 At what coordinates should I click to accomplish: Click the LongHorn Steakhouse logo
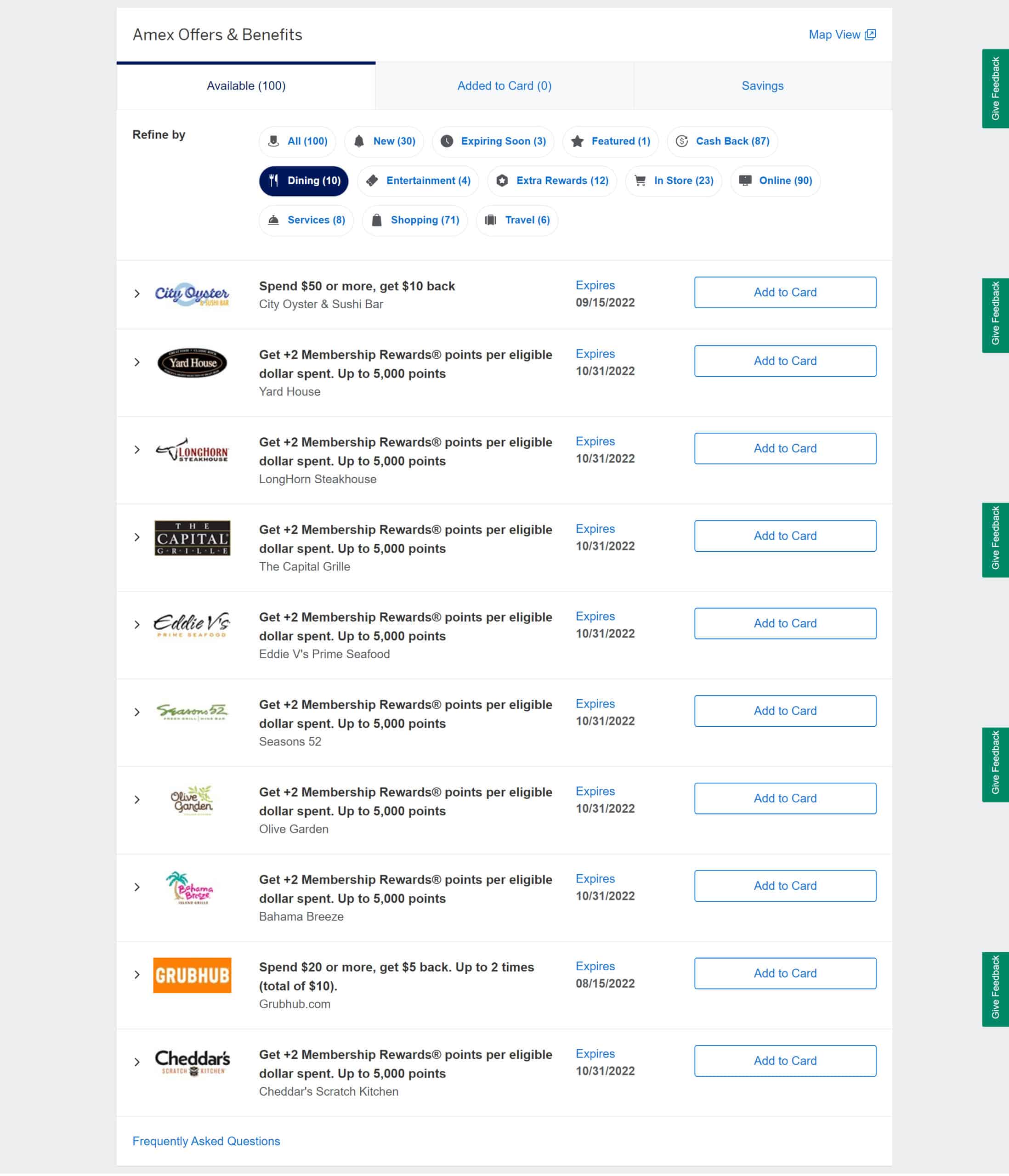192,450
